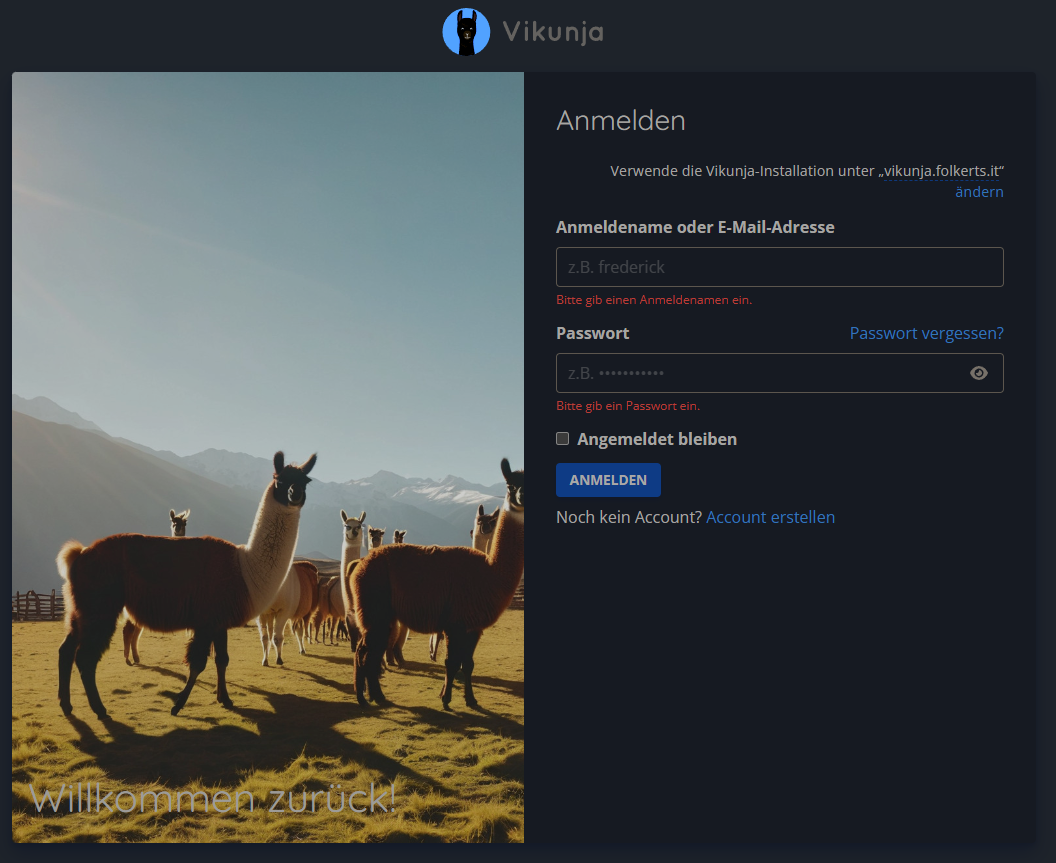This screenshot has width=1056, height=863.
Task: Click 'ändern' to change Vikunja installation
Action: click(979, 192)
